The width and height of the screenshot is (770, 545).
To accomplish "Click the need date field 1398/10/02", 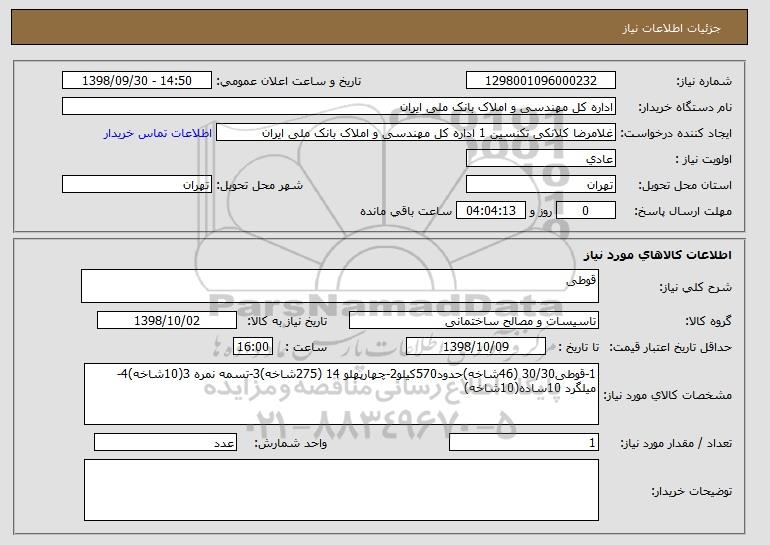I will pos(167,321).
